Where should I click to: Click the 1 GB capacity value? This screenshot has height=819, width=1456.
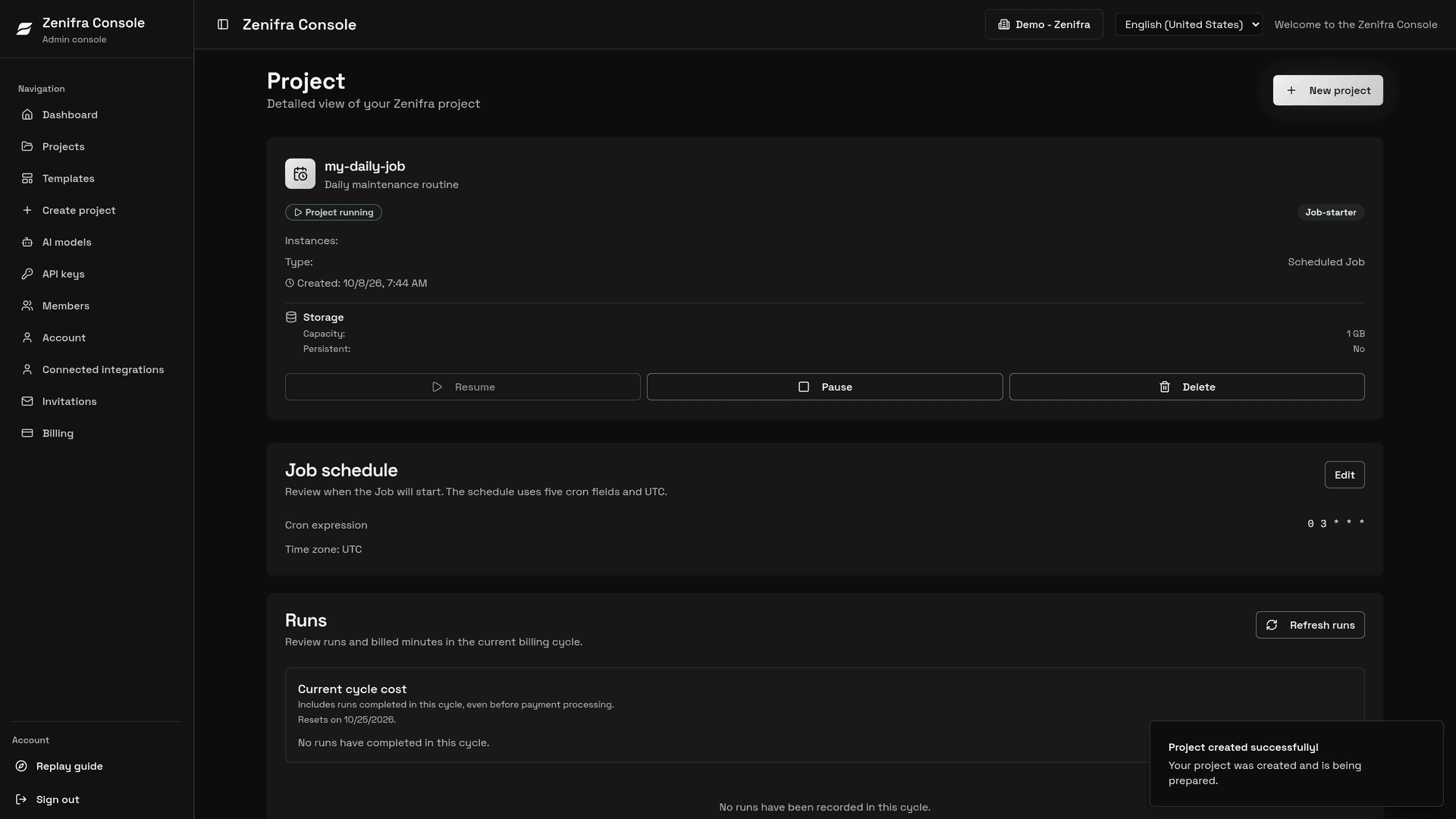pyautogui.click(x=1355, y=334)
